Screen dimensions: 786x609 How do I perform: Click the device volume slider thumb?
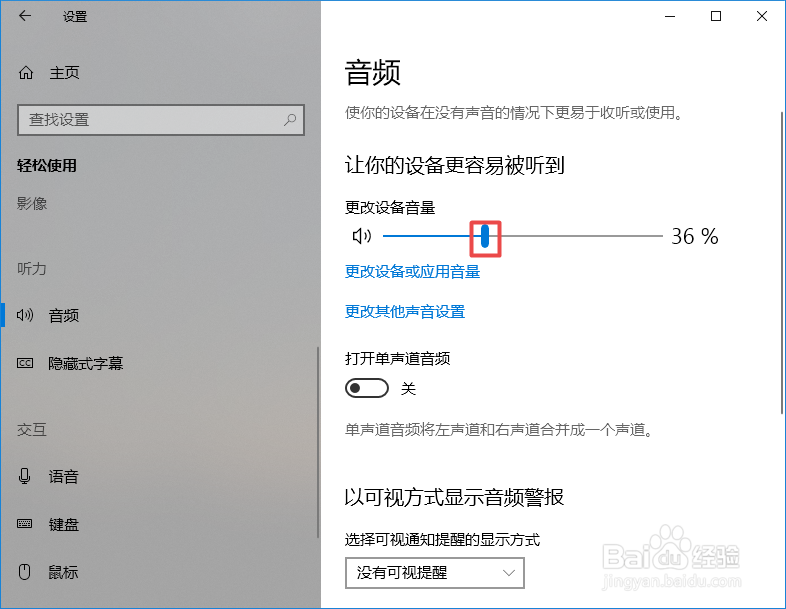pyautogui.click(x=485, y=236)
